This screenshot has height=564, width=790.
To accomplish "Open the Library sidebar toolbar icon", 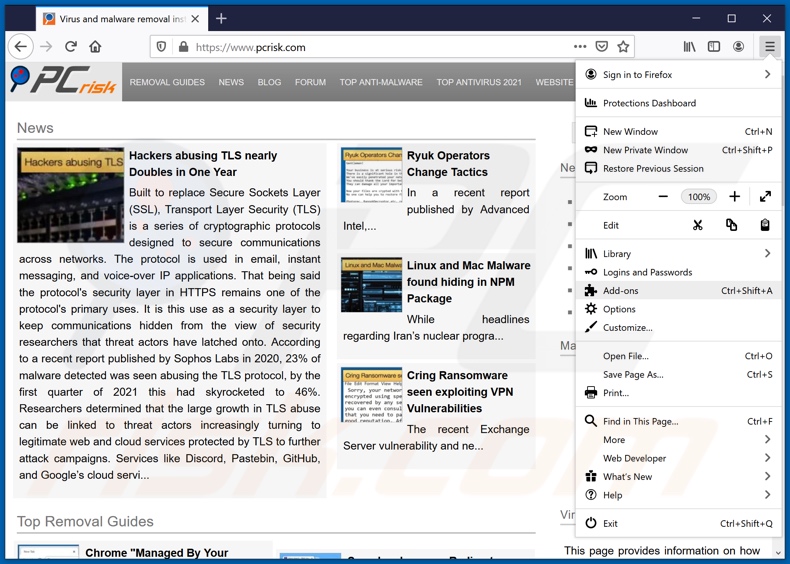I will point(690,47).
